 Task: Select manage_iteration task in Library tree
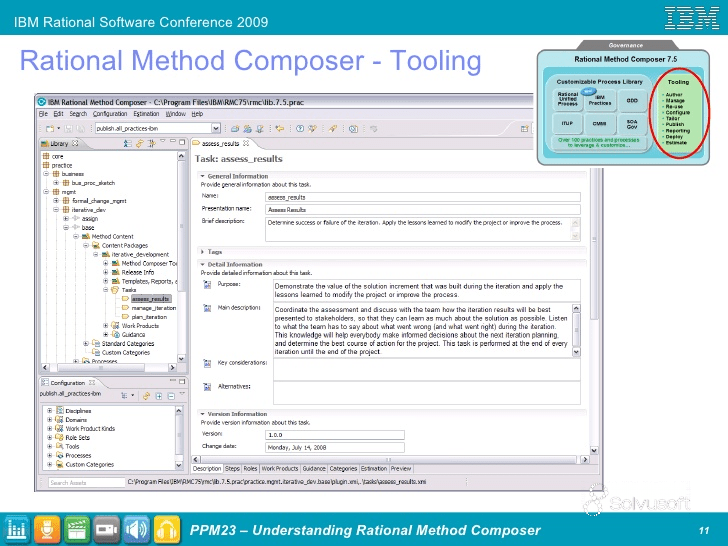click(154, 308)
